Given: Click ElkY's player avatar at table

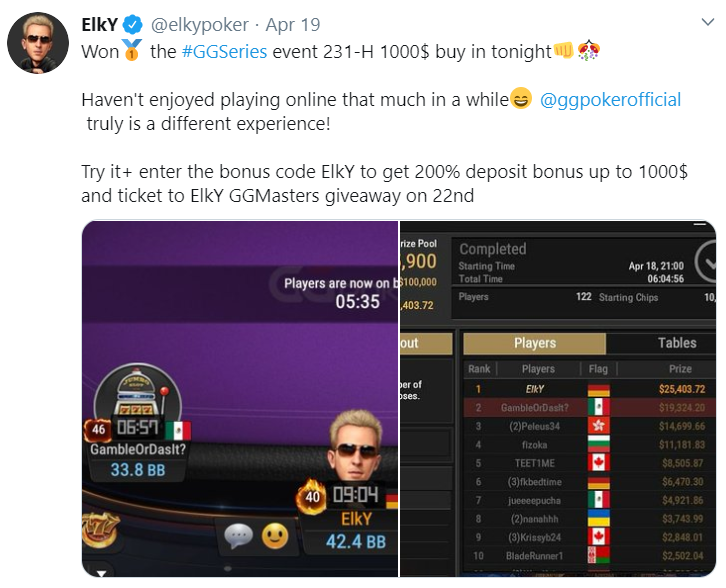Looking at the screenshot, I should tap(356, 445).
